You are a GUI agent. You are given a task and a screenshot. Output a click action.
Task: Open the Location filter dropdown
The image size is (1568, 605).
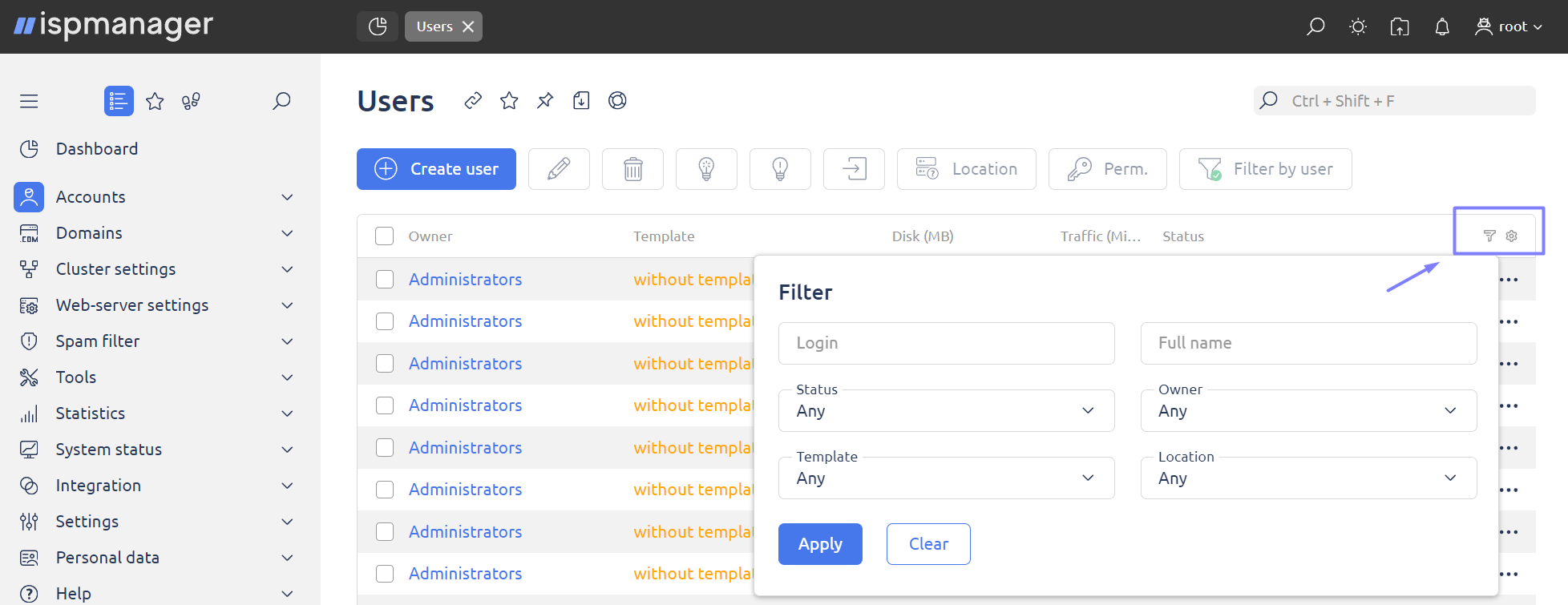1308,478
